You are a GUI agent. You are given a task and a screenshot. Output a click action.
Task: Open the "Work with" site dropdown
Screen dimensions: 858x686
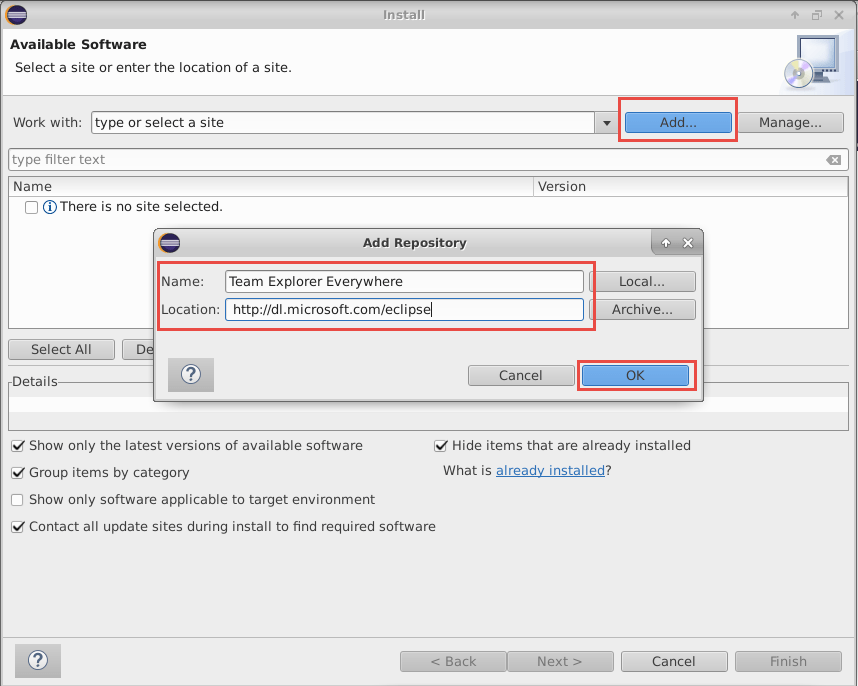pos(607,122)
